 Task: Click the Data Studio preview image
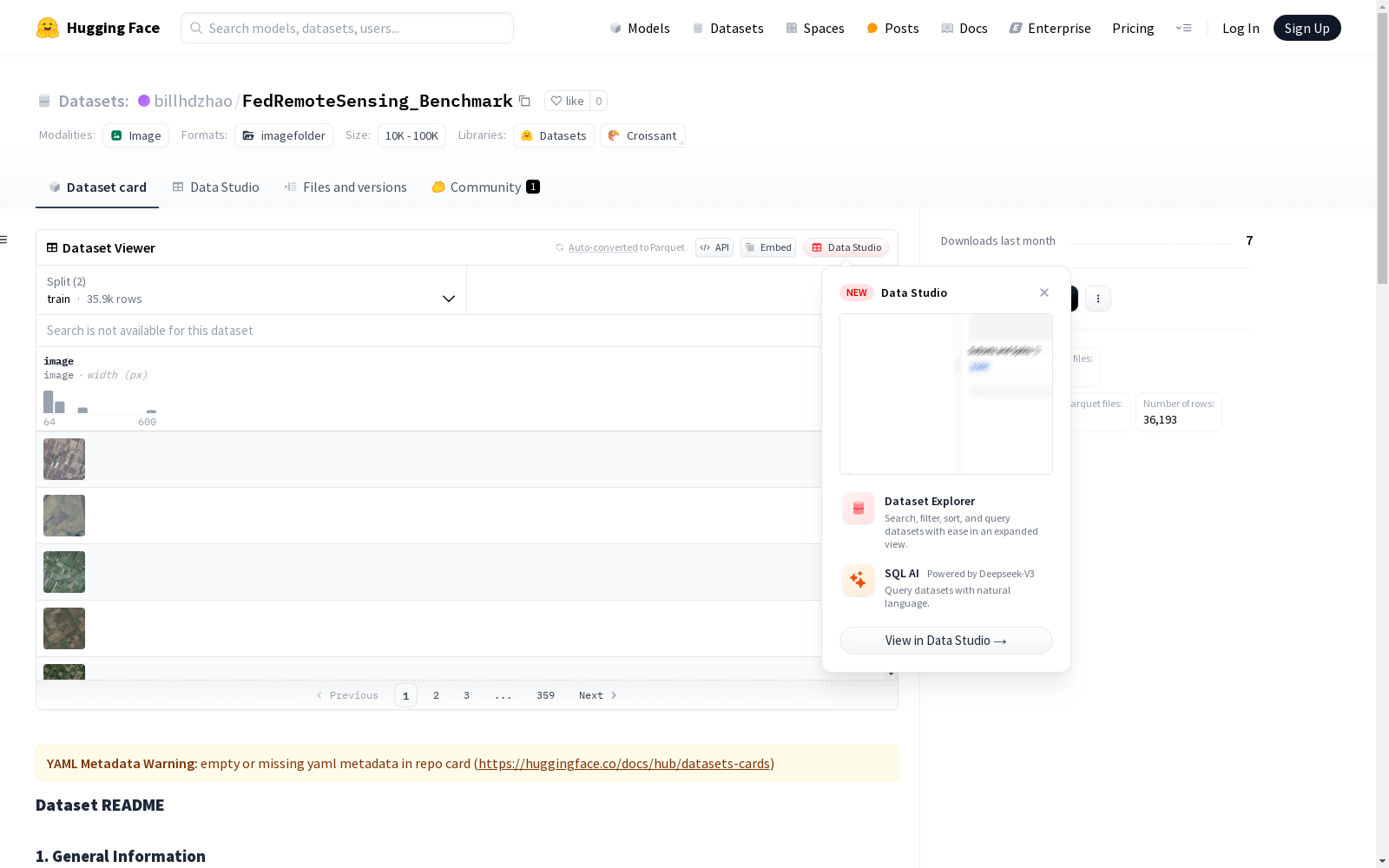[x=946, y=394]
